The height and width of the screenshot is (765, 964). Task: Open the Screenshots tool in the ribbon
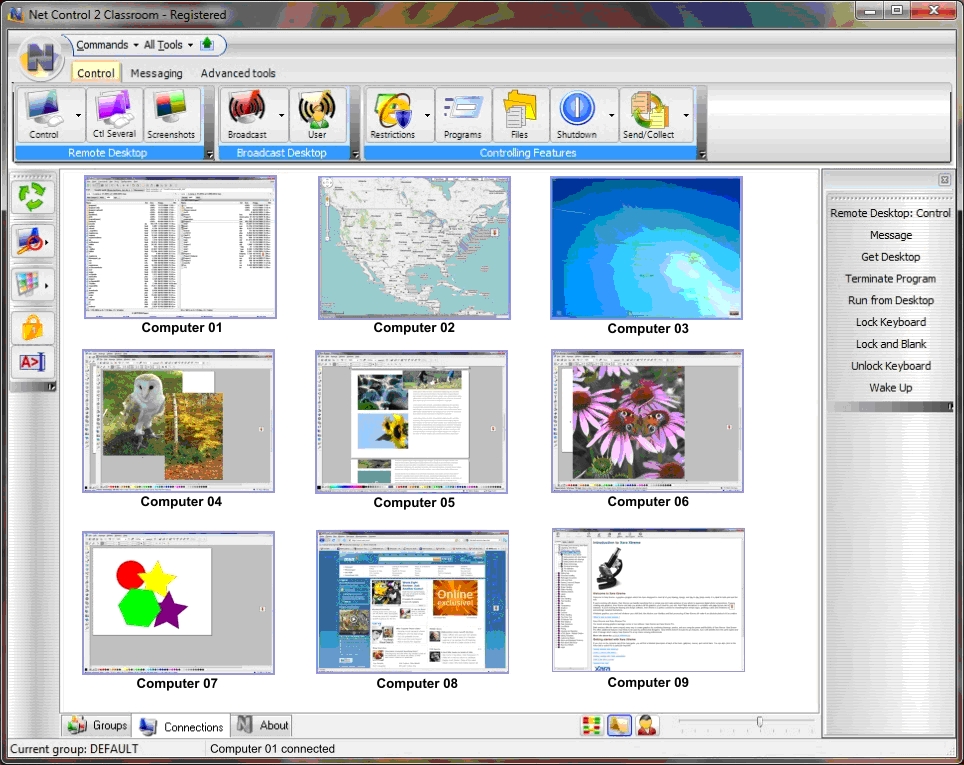point(172,115)
